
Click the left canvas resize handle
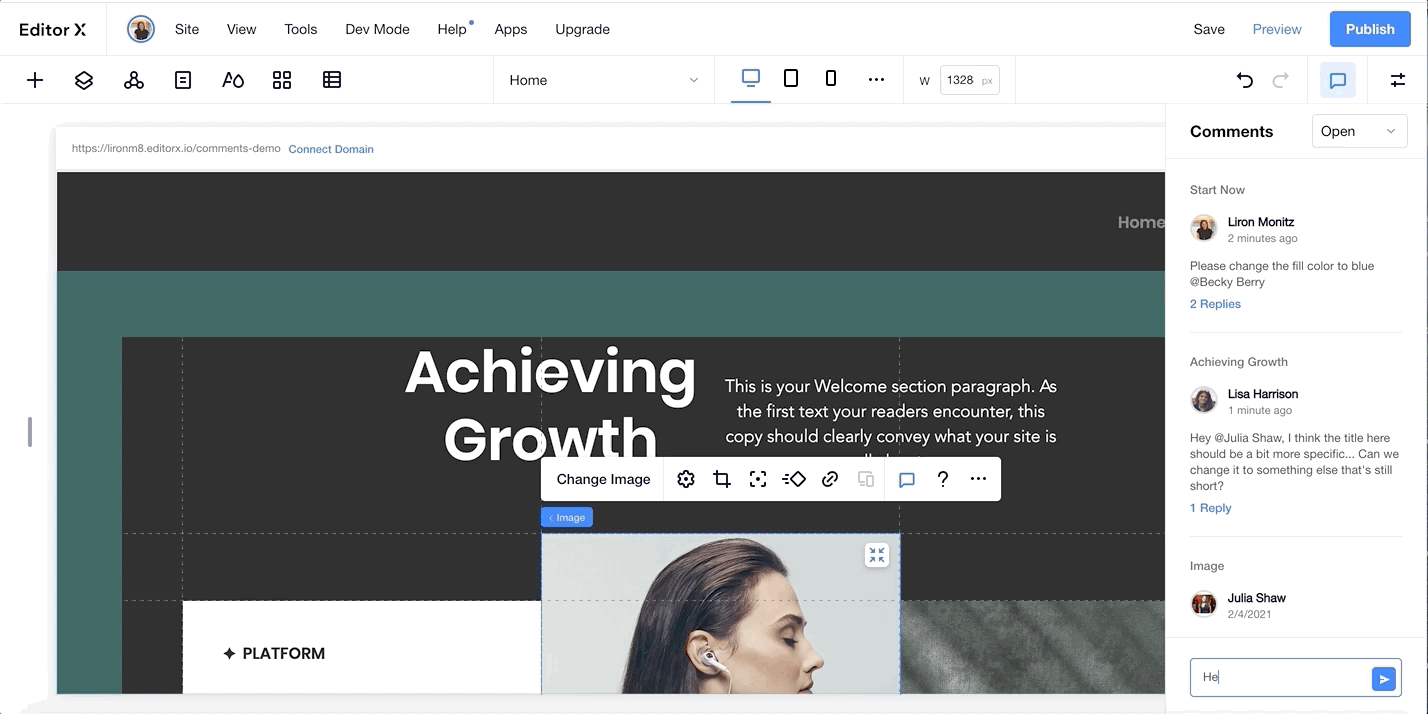point(30,432)
